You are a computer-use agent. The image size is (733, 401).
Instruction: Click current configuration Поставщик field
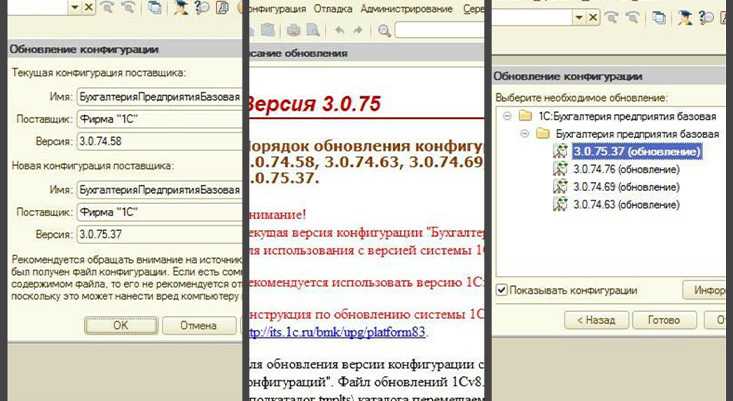click(x=159, y=119)
